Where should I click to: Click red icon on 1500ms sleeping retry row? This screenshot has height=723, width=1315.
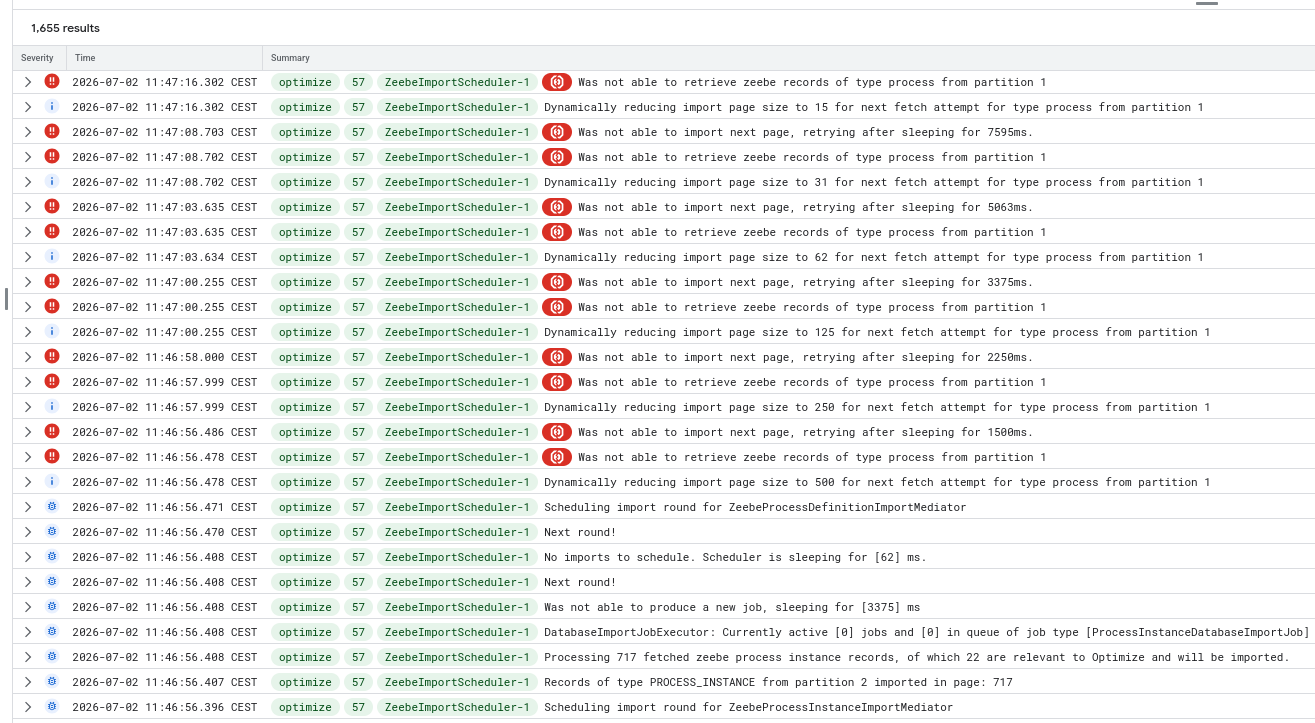557,432
